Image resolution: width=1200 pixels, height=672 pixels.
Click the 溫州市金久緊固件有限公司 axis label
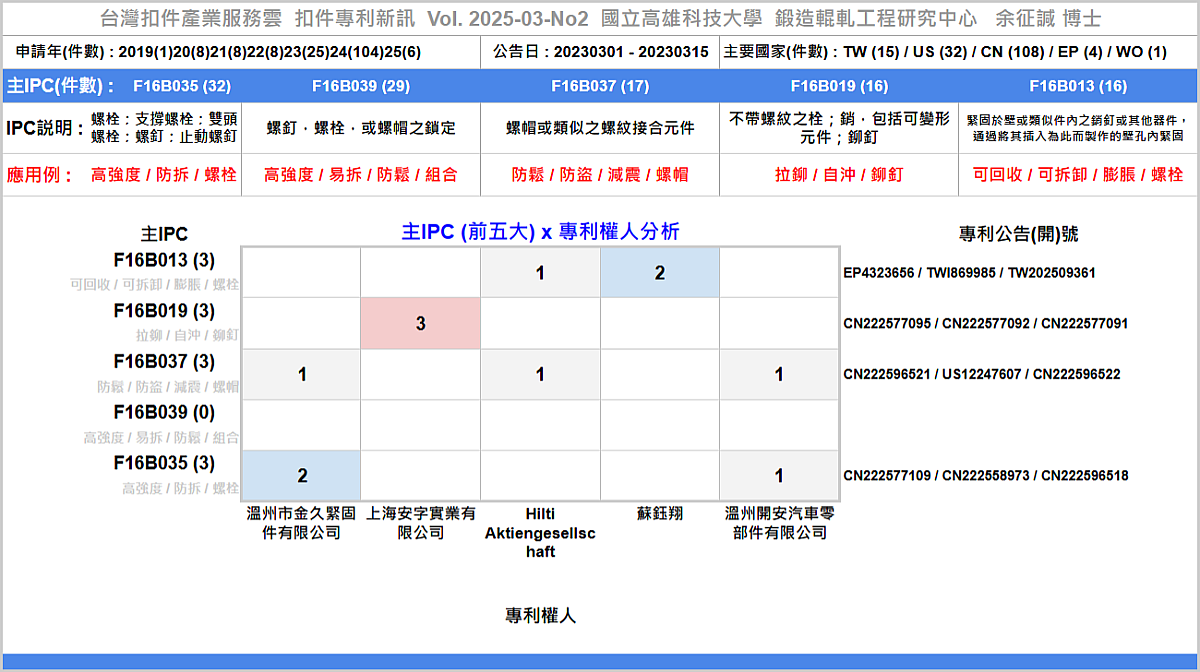(x=301, y=523)
